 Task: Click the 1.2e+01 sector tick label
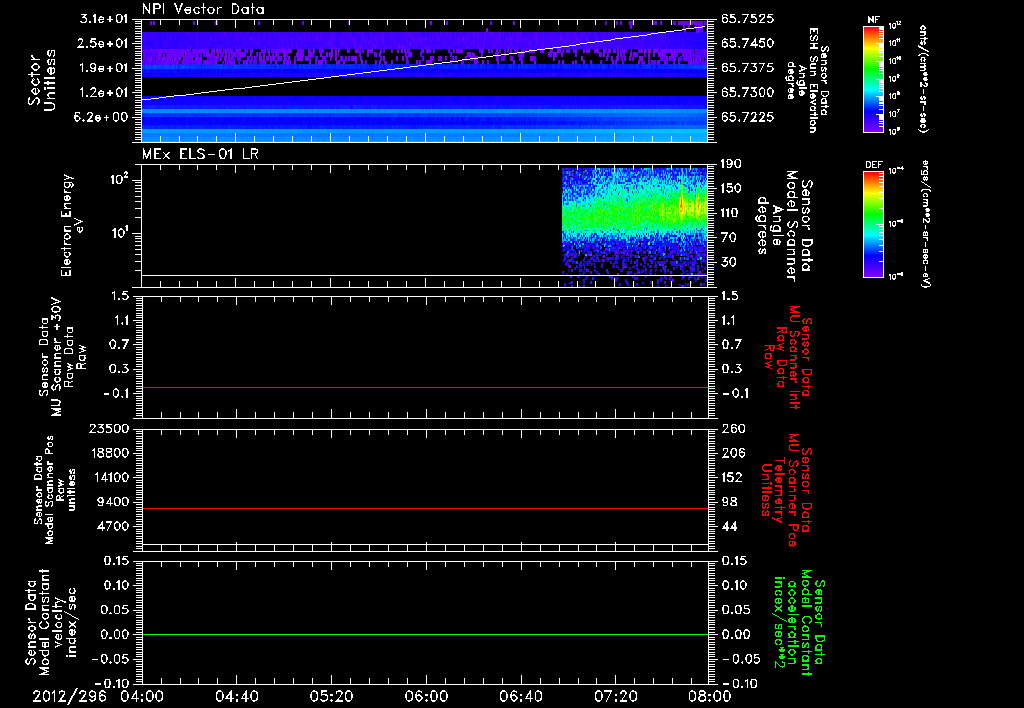(x=103, y=93)
